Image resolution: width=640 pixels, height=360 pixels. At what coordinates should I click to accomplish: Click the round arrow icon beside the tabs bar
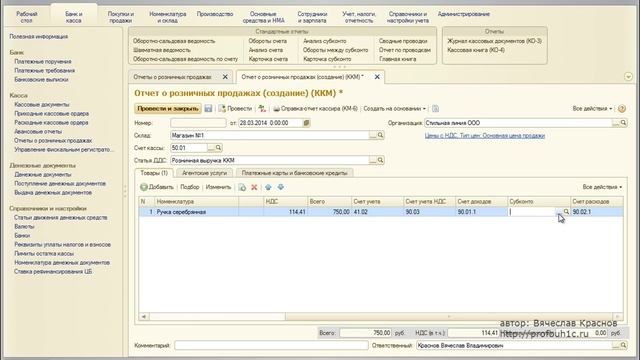click(628, 77)
